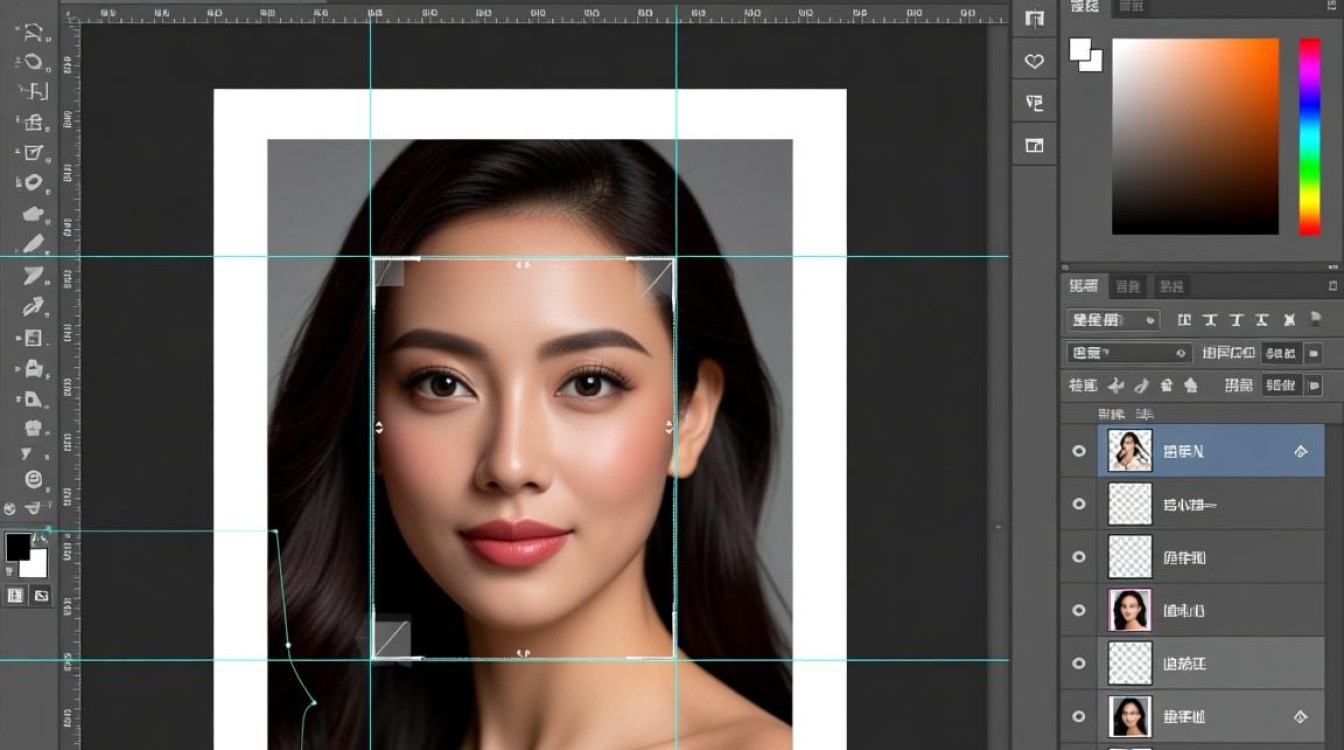Select the second tab above the color picker
The width and height of the screenshot is (1344, 750).
1131,7
